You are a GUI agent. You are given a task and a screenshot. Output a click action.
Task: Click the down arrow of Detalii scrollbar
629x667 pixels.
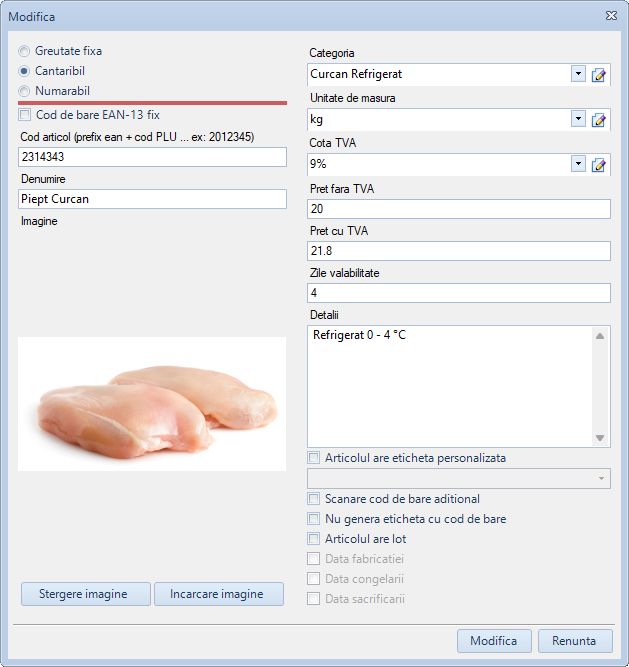pos(600,438)
